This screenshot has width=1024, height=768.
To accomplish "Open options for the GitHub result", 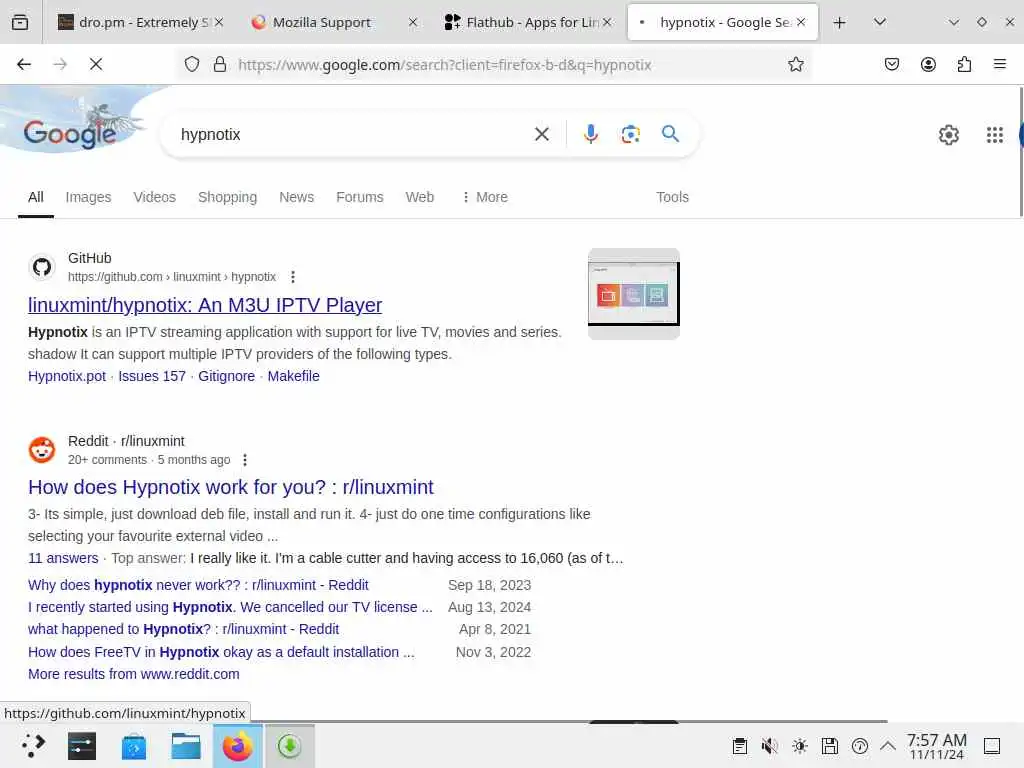I will (293, 277).
